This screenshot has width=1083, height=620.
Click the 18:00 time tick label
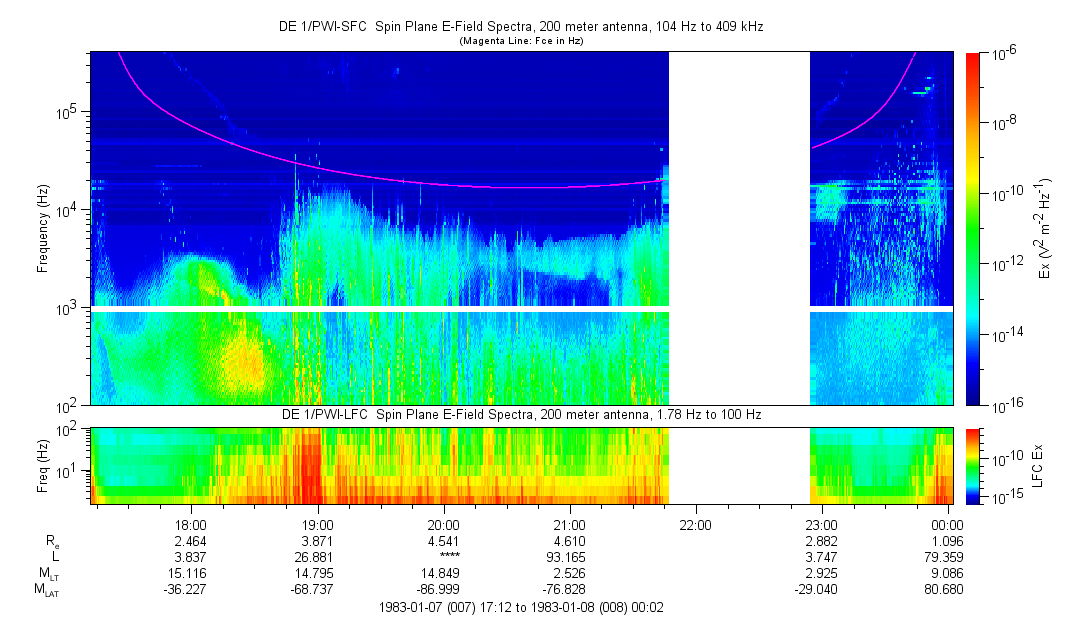coord(191,524)
